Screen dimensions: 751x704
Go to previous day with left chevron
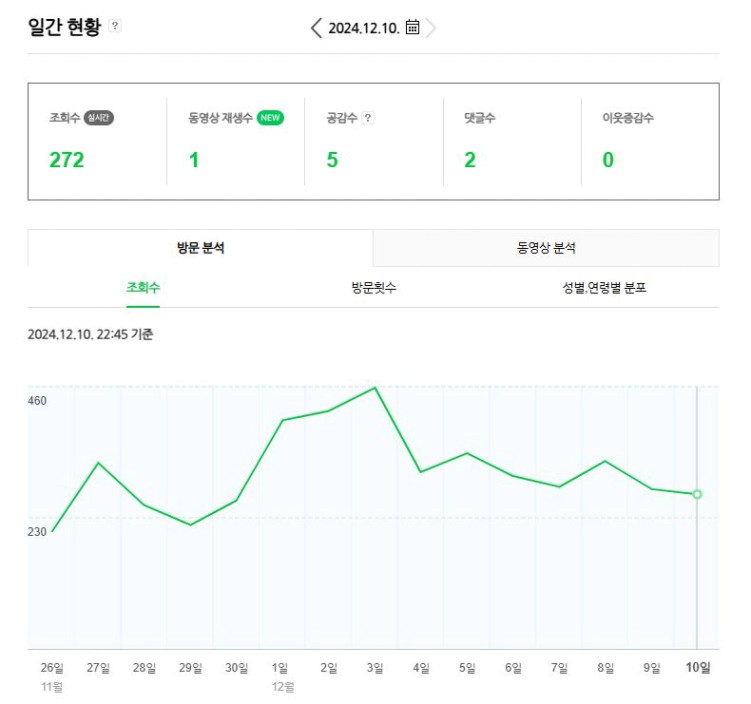[316, 28]
